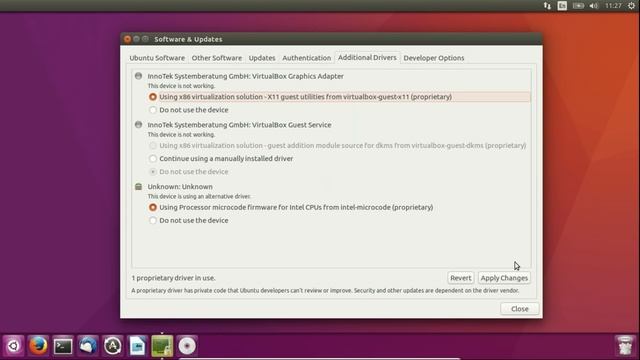
Task: Click the 'InnoTek Systemberatung GmbH: VirtualBox Graphics Adapter' heading
Action: click(x=245, y=76)
